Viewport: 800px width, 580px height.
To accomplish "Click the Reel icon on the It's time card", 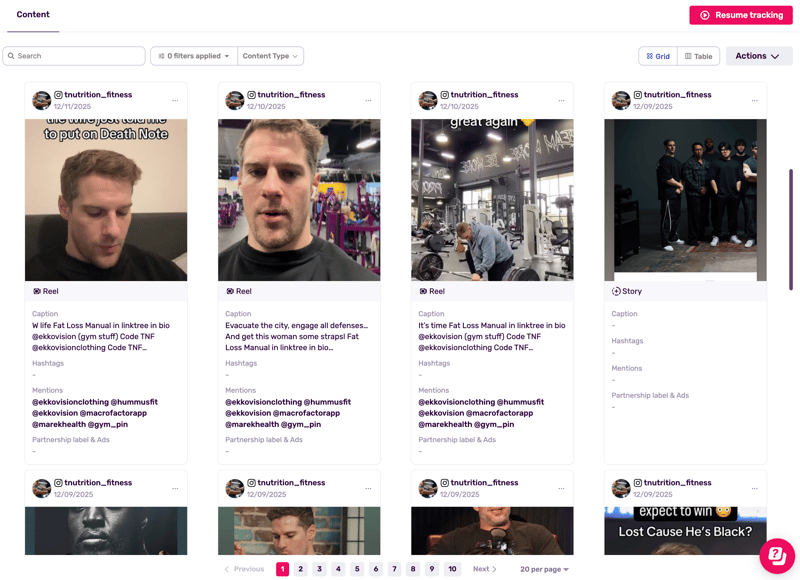I will point(423,291).
